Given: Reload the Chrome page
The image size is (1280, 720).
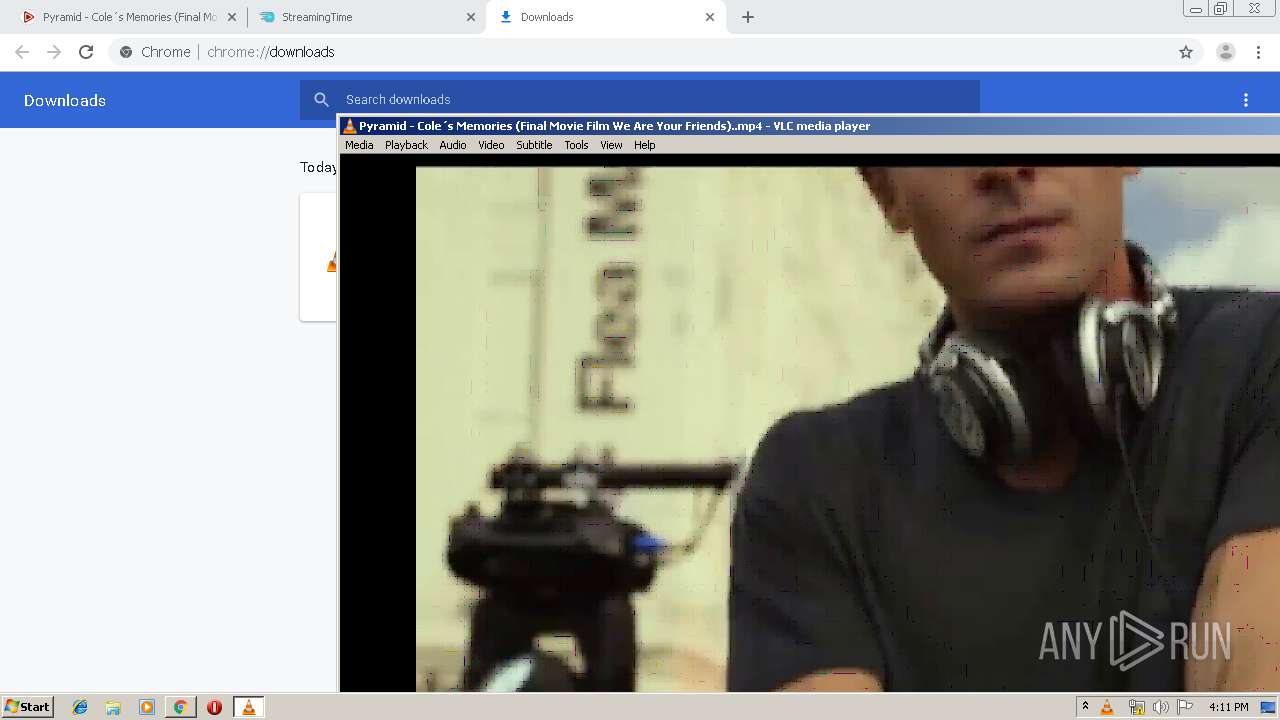Looking at the screenshot, I should point(86,52).
